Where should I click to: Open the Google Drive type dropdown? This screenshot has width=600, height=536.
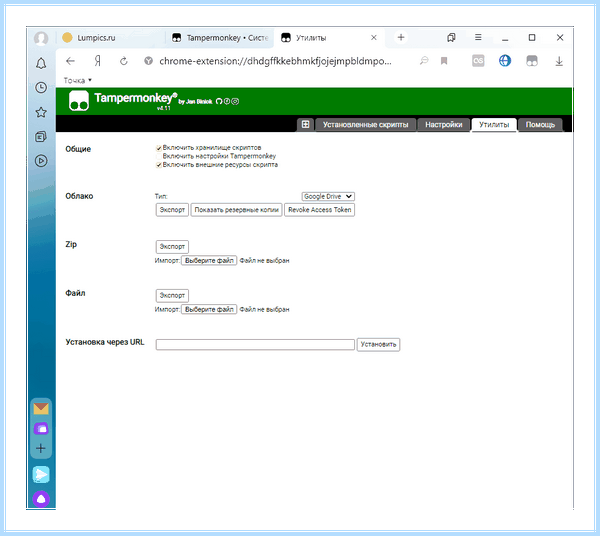point(328,196)
